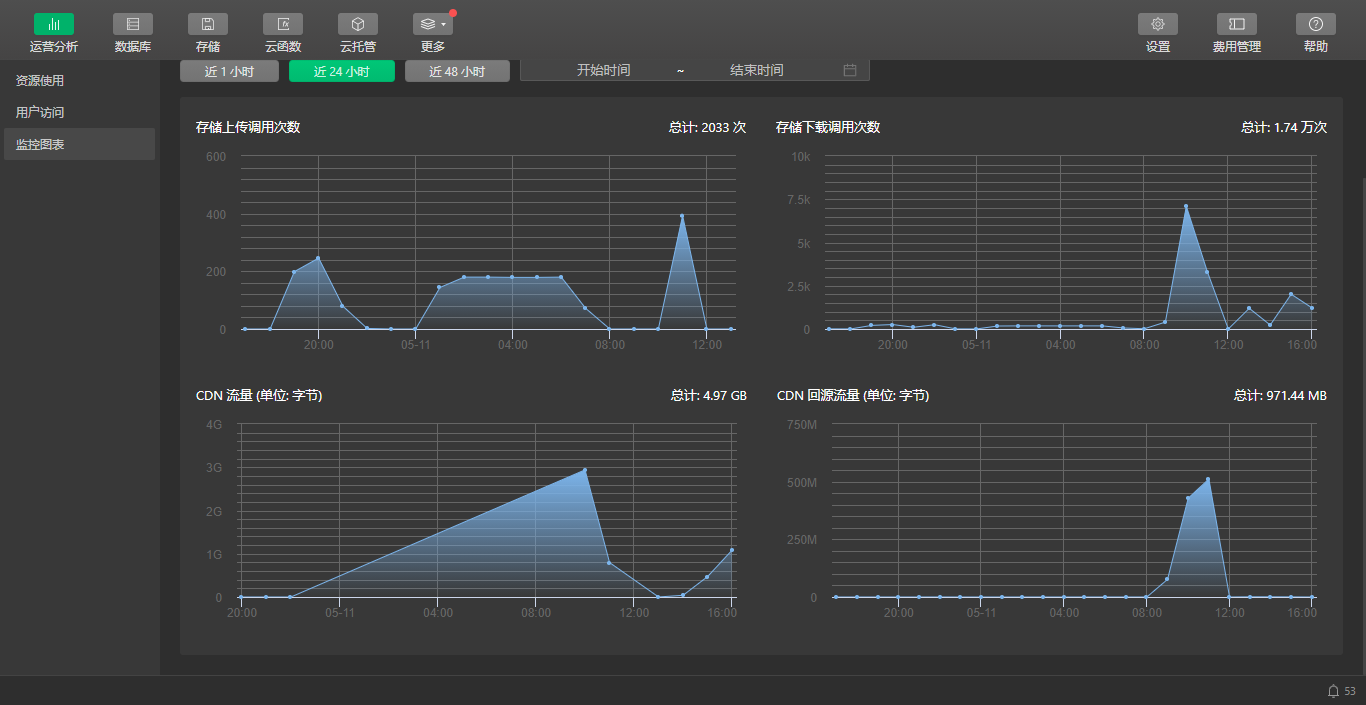This screenshot has width=1366, height=705.
Task: Click the 结束时间 end time field
Action: (756, 70)
